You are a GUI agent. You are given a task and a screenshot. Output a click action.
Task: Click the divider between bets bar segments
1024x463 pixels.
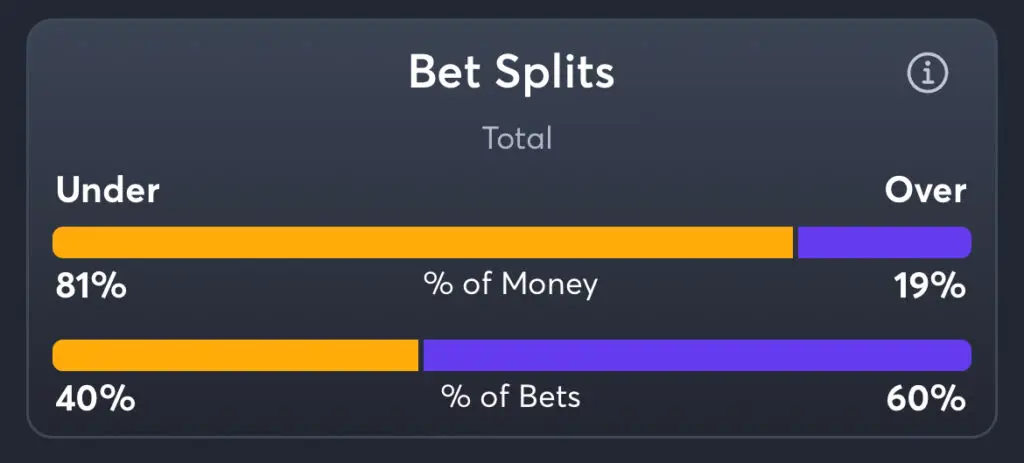click(x=421, y=355)
